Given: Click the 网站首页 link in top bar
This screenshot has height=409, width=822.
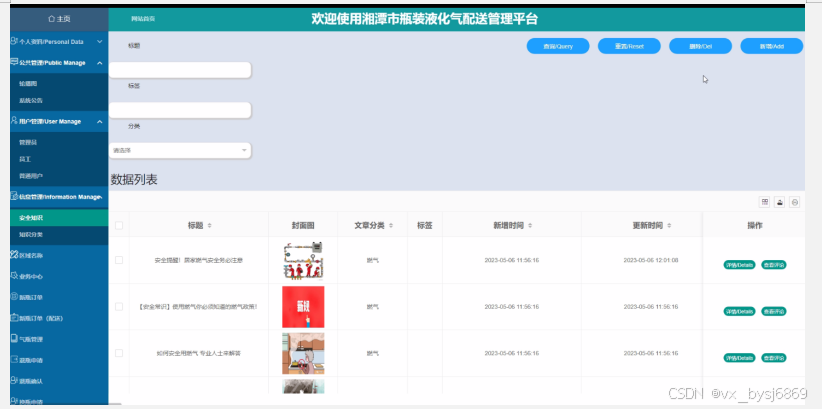Looking at the screenshot, I should (143, 19).
